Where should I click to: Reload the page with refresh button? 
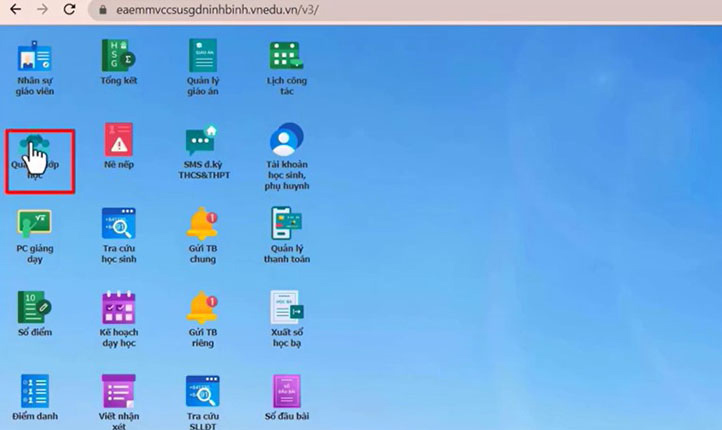70,9
